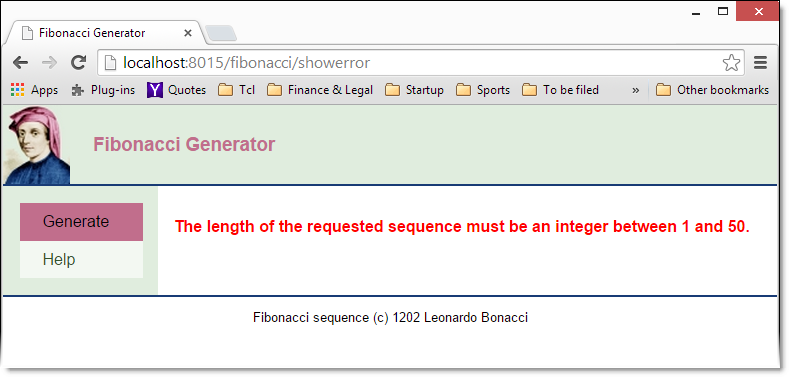This screenshot has width=789, height=377.
Task: Click the browser forward arrow
Action: [49, 63]
